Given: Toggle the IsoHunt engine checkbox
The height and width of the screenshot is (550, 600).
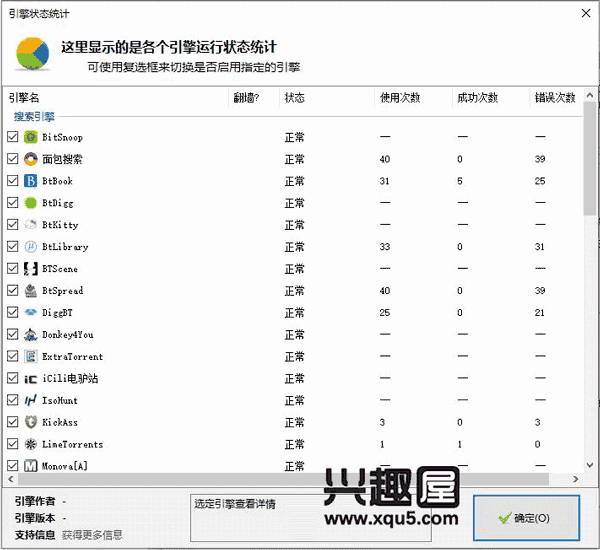Looking at the screenshot, I should tap(13, 400).
